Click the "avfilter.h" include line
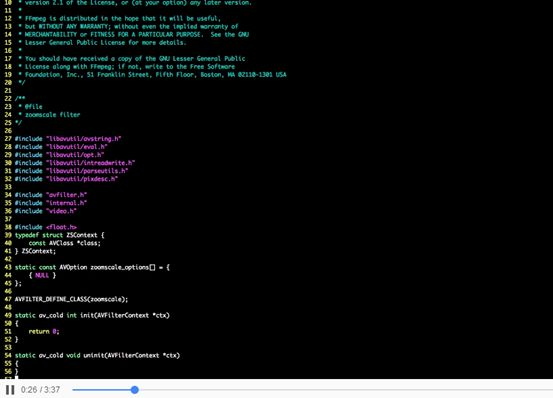Screen dimensions: 553x398 (x=51, y=195)
